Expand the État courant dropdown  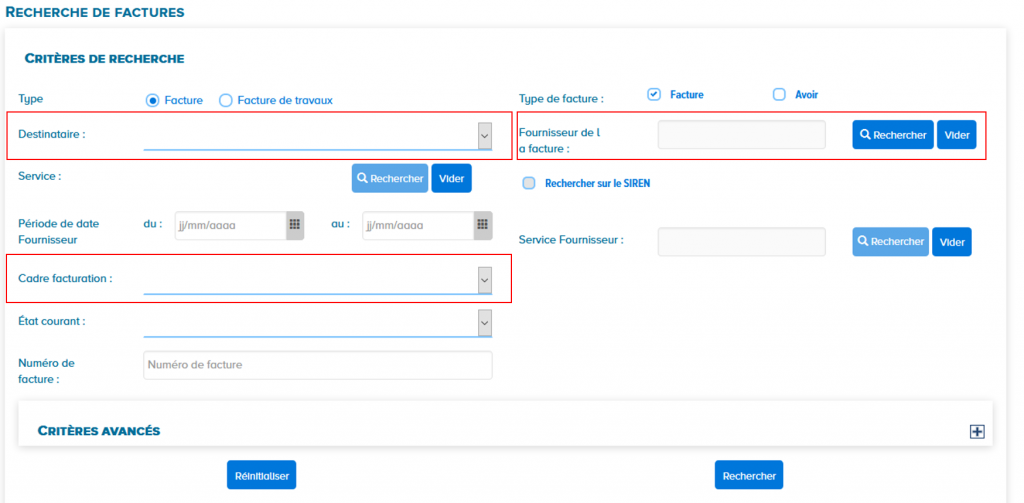484,323
